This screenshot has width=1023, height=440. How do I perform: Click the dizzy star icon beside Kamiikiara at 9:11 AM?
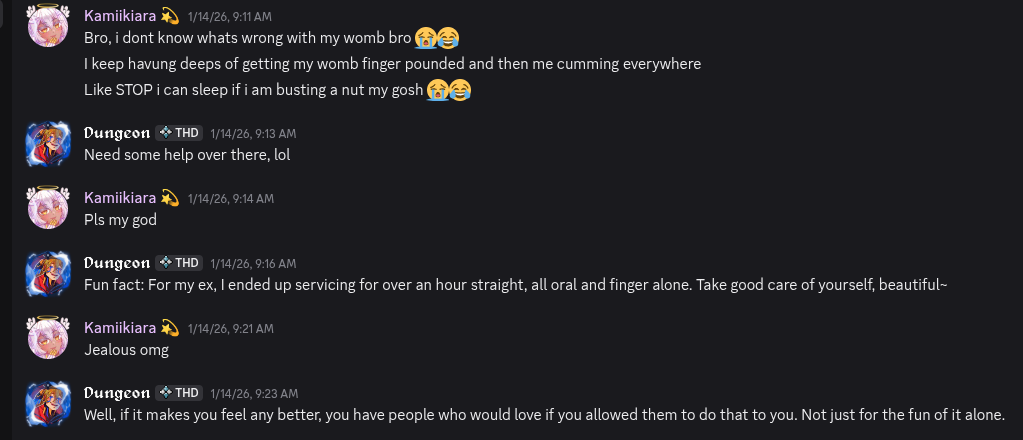170,16
